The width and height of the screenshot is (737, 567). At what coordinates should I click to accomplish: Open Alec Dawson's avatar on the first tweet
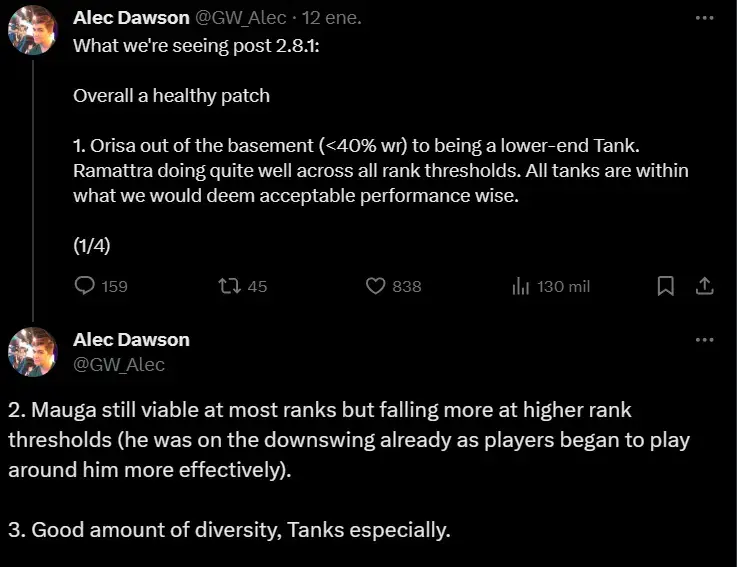click(32, 30)
